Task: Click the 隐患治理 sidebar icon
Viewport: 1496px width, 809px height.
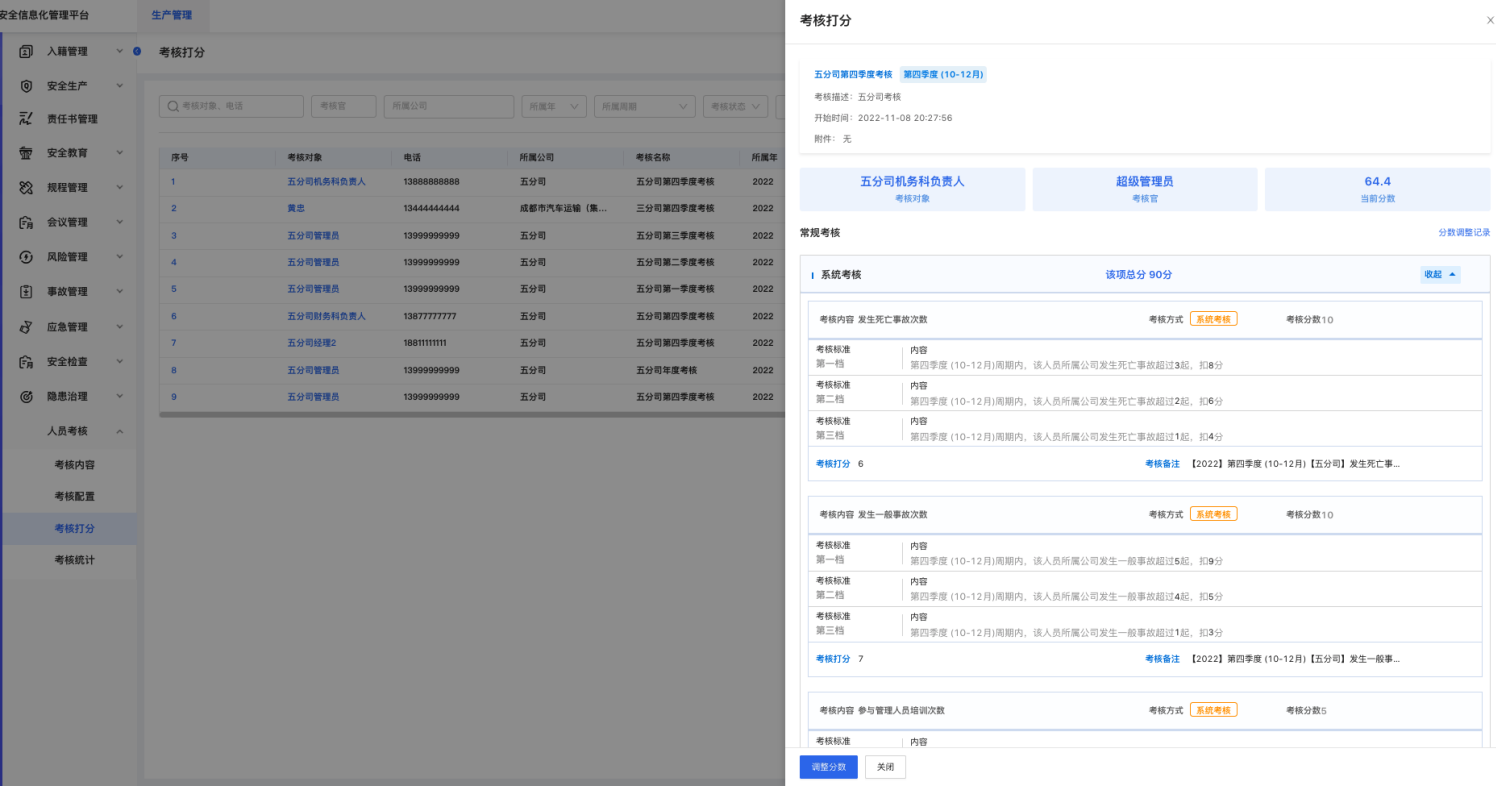Action: (x=27, y=396)
